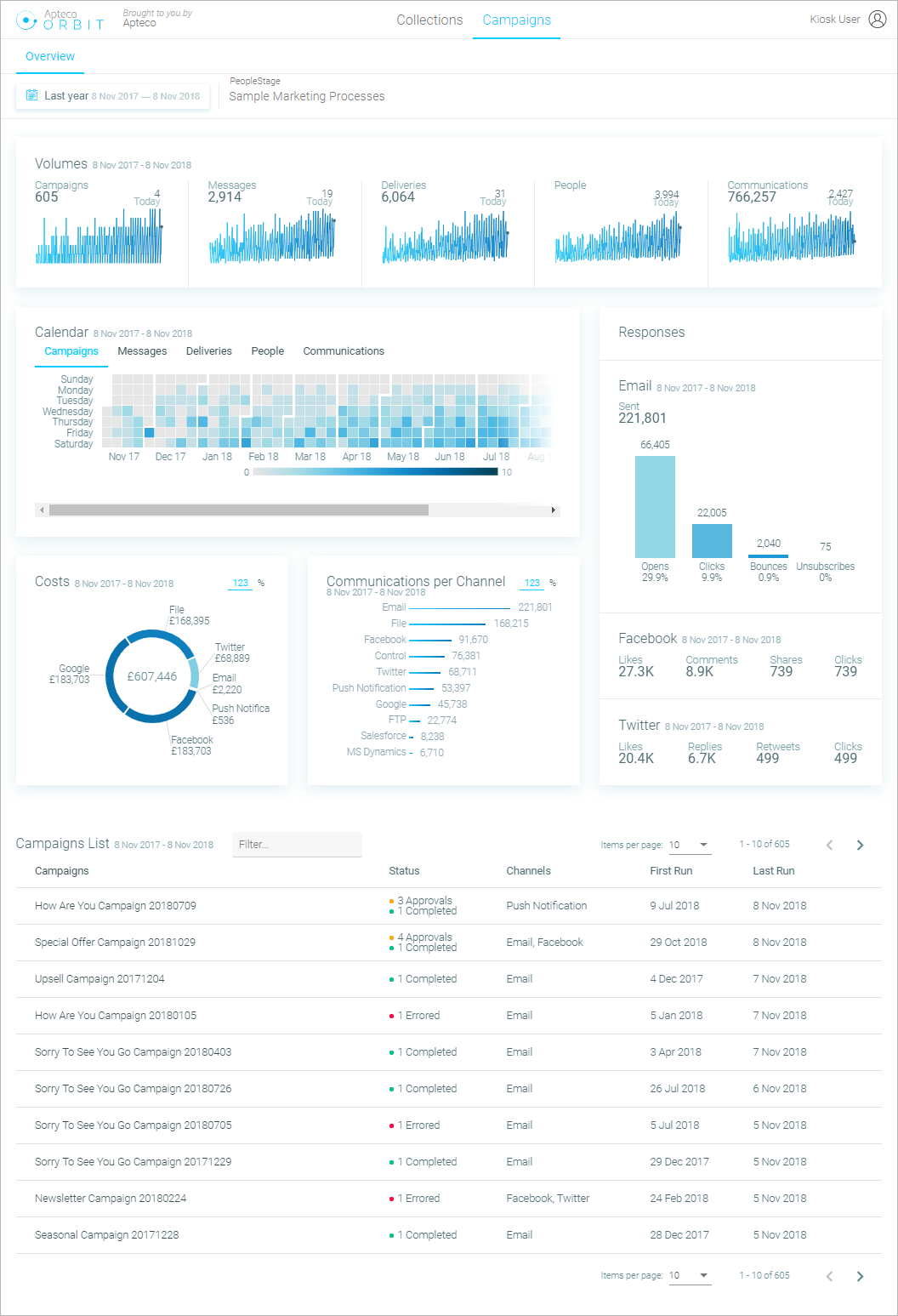Click calendar scrollbar right arrow
The width and height of the screenshot is (898, 1316).
click(554, 510)
